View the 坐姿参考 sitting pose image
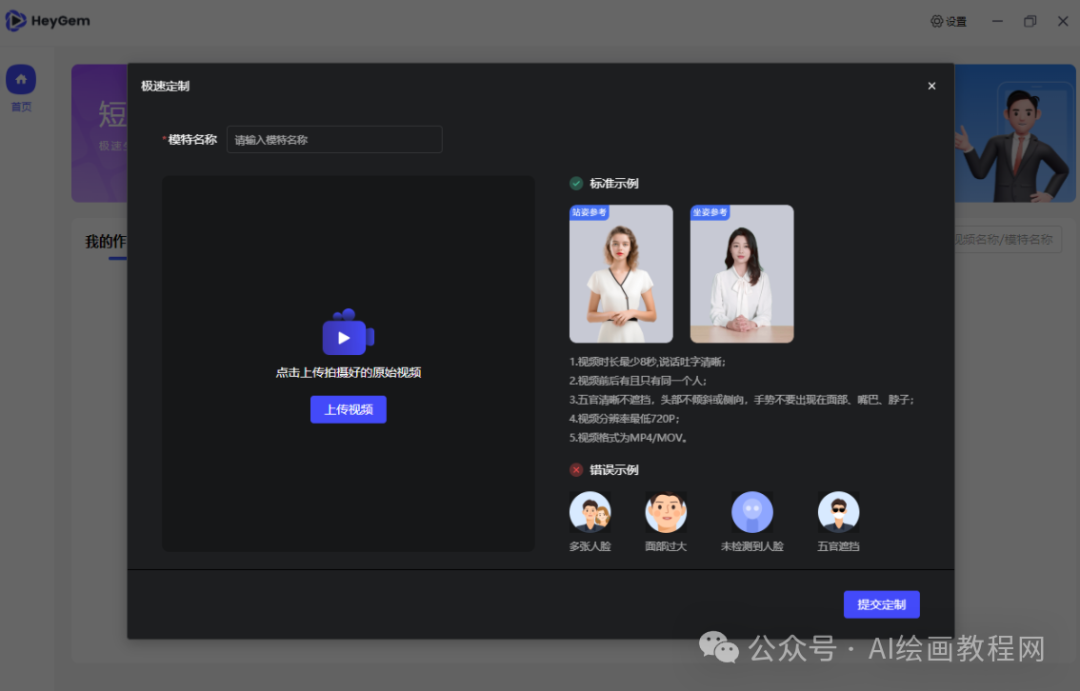Viewport: 1080px width, 691px height. pos(741,273)
